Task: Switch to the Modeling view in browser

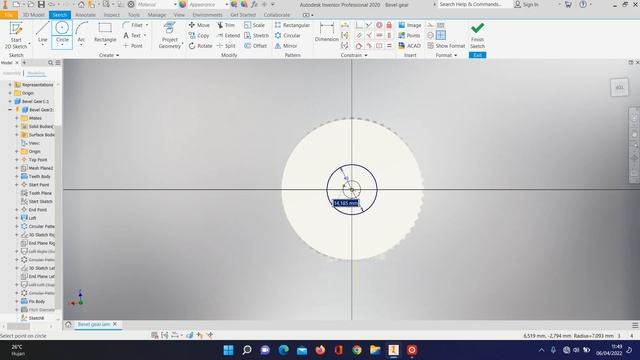Action: point(36,73)
